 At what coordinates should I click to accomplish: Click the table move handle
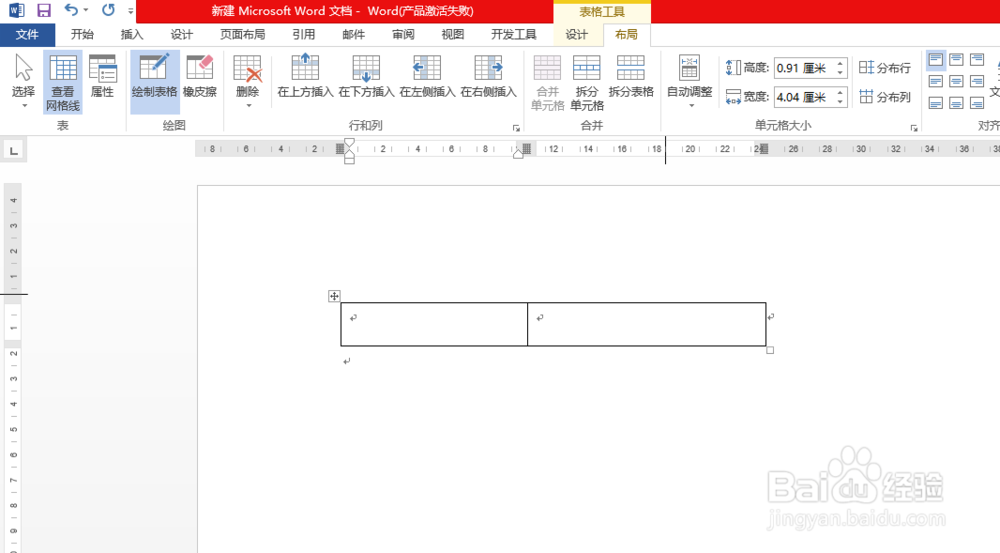(x=334, y=296)
